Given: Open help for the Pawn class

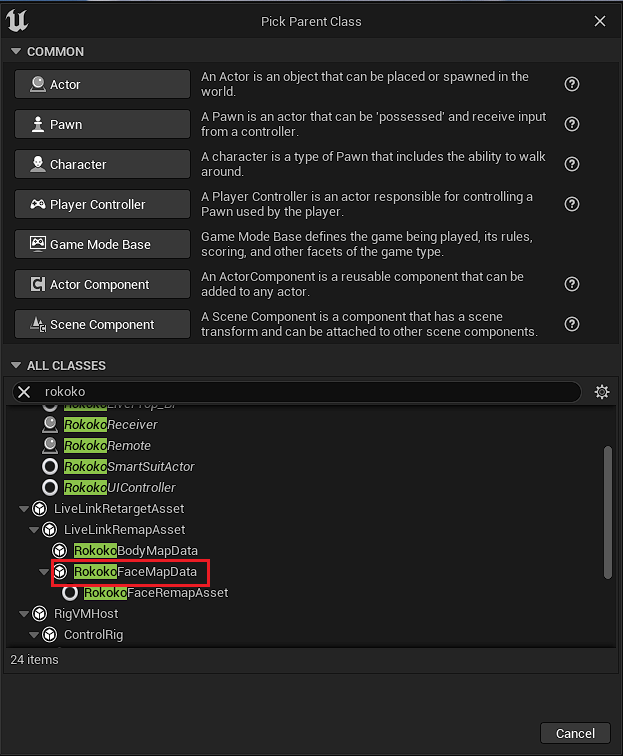Looking at the screenshot, I should pyautogui.click(x=572, y=124).
